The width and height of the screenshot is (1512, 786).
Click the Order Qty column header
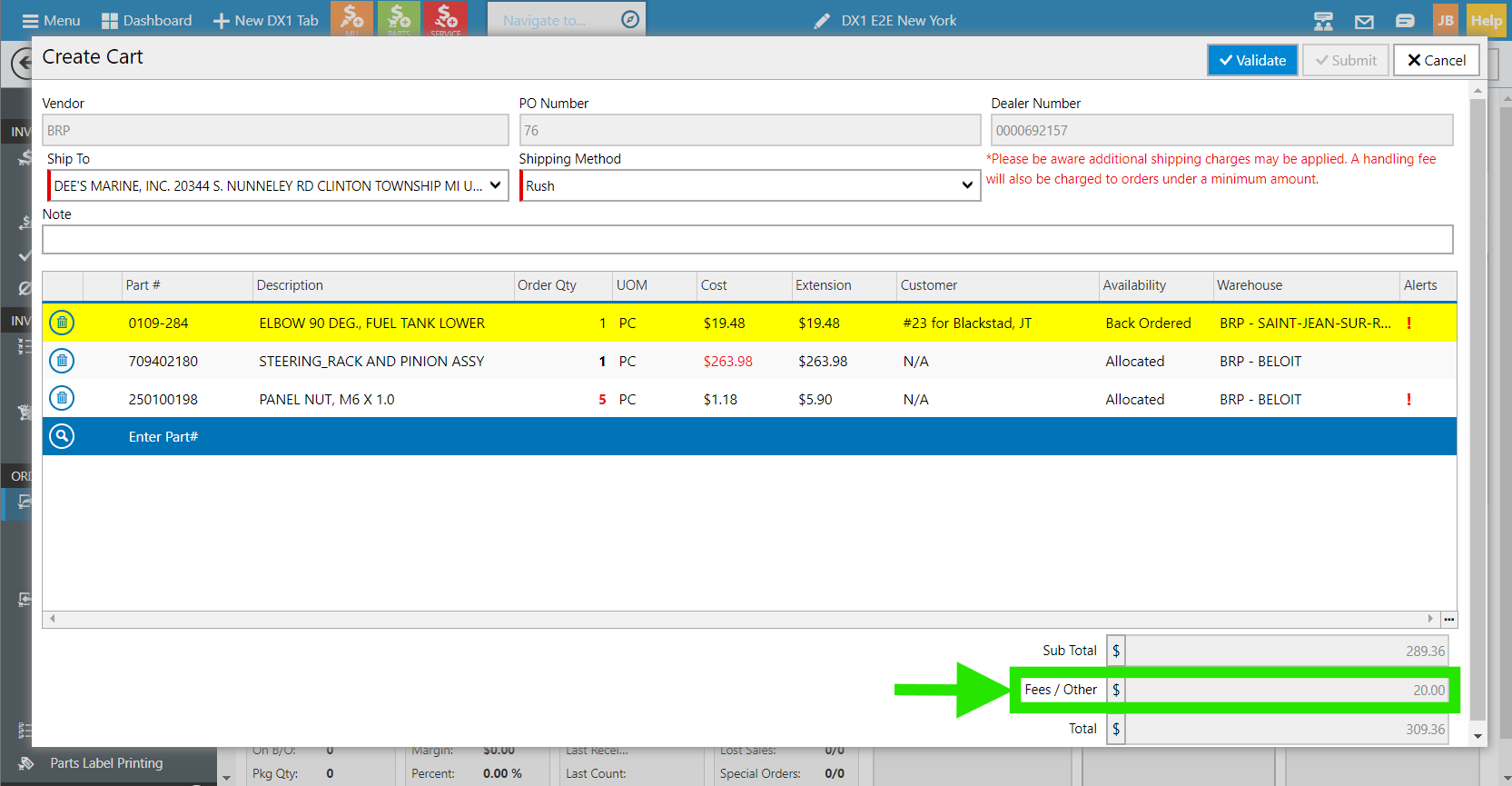[563, 285]
